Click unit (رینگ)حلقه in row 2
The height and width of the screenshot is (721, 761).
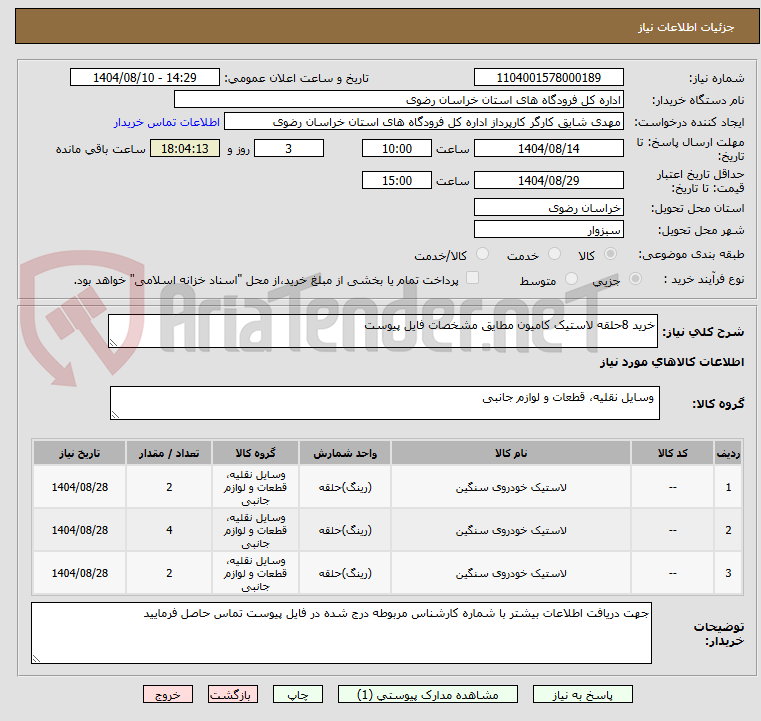345,531
